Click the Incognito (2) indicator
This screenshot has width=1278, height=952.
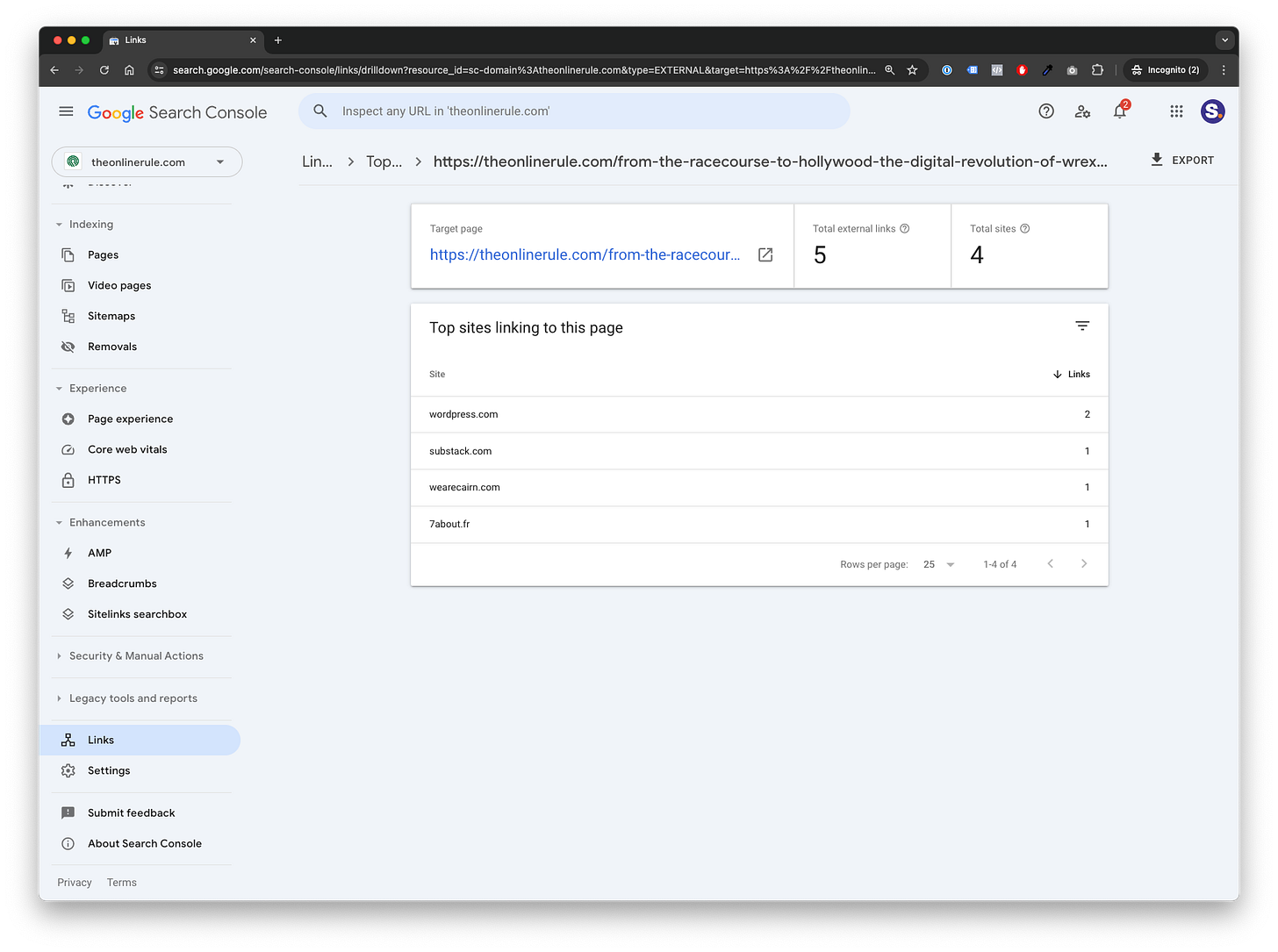[1165, 70]
